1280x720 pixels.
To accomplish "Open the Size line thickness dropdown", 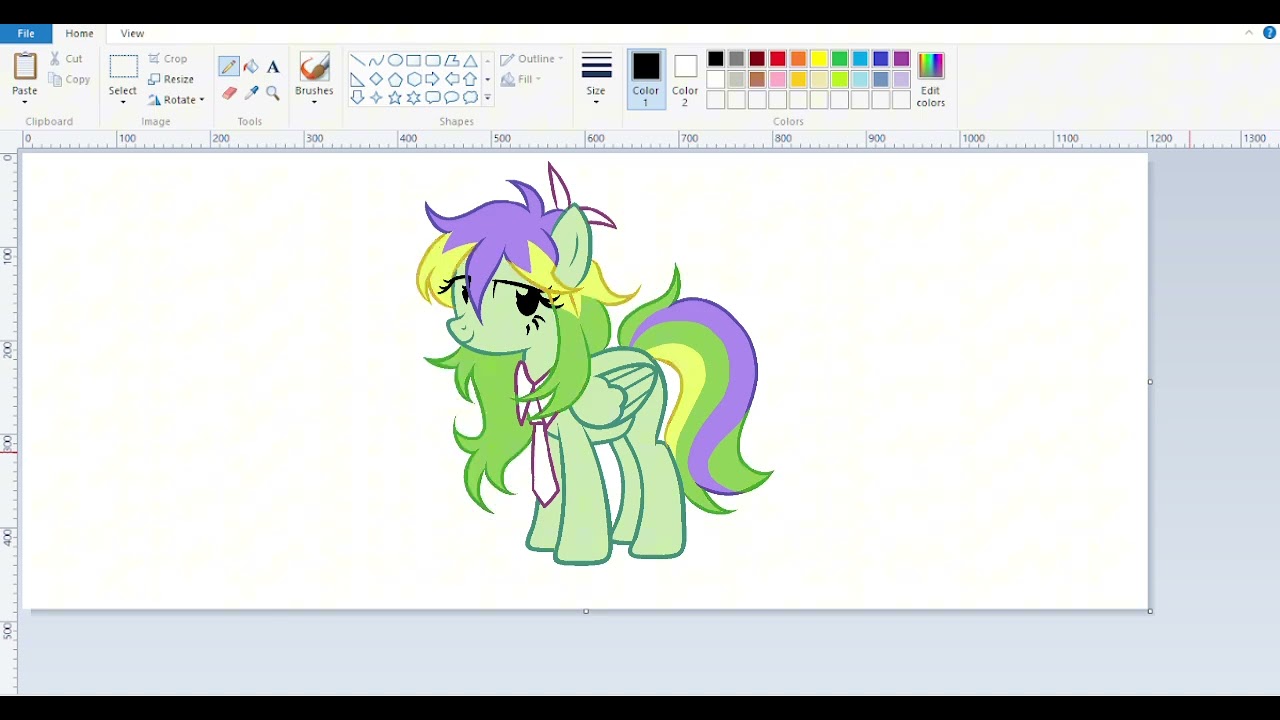I will 596,79.
